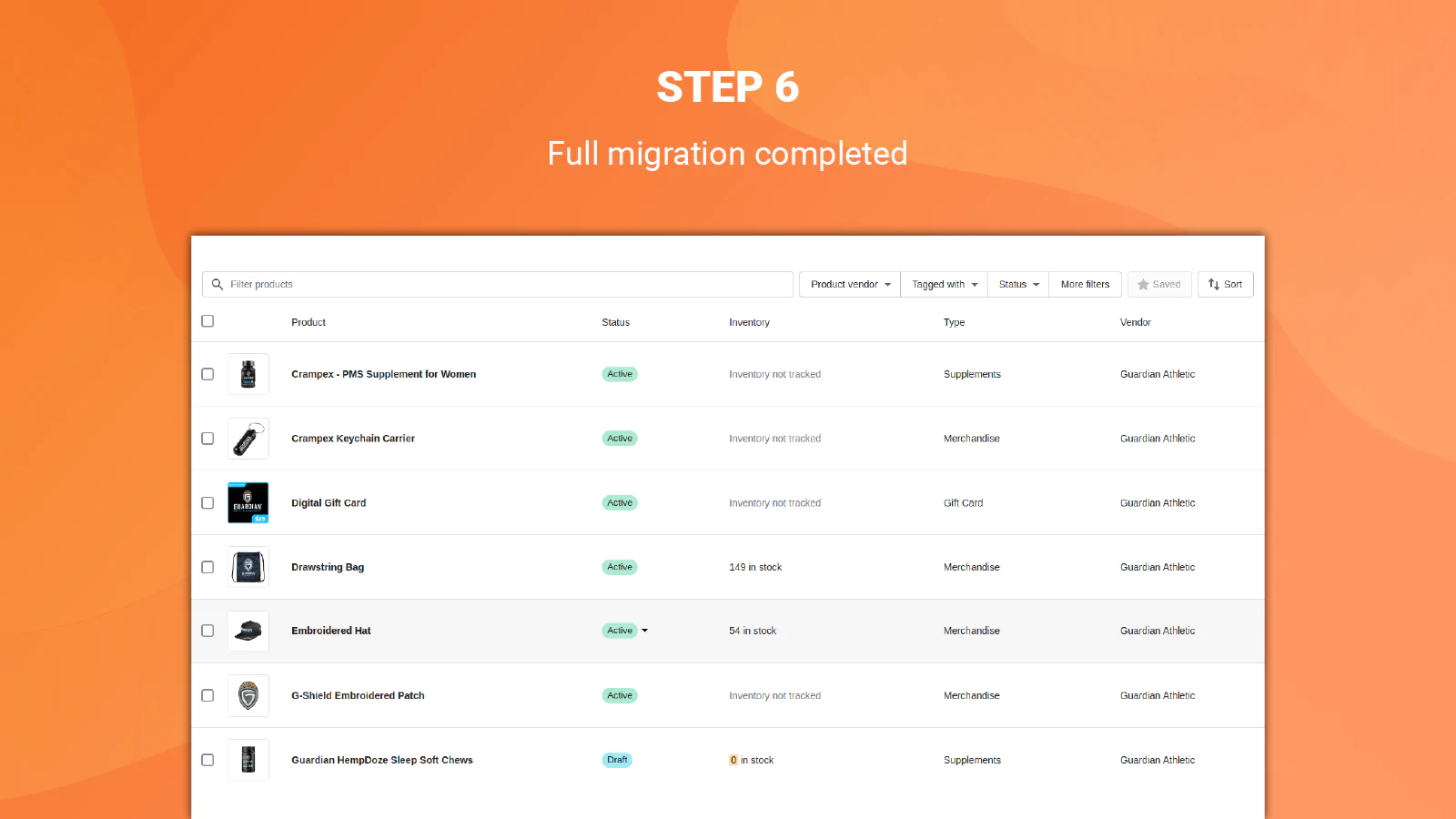Open G-Shield Embroidered Patch product

point(358,695)
